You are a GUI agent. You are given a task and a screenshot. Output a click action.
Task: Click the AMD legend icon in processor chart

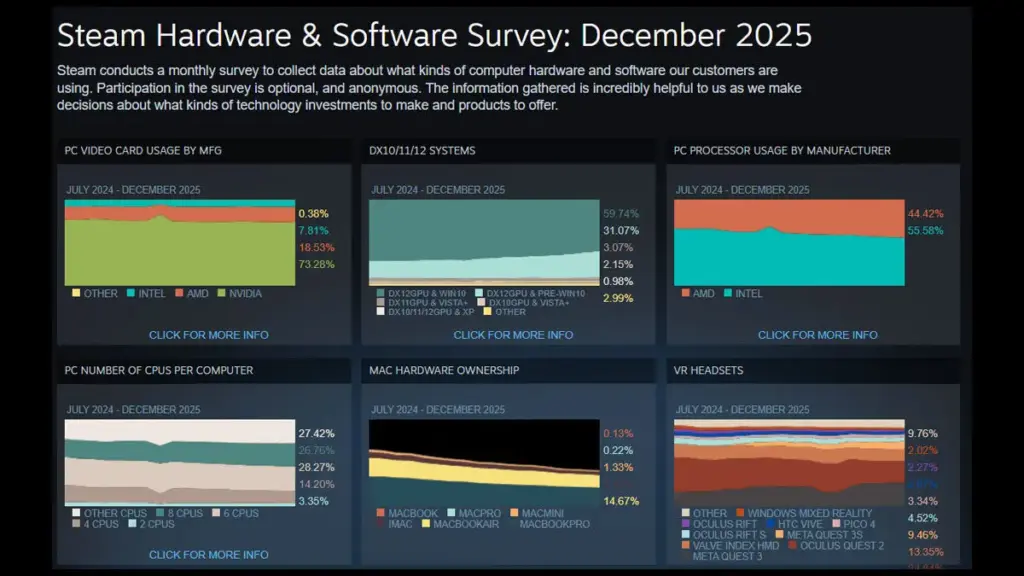[x=684, y=293]
